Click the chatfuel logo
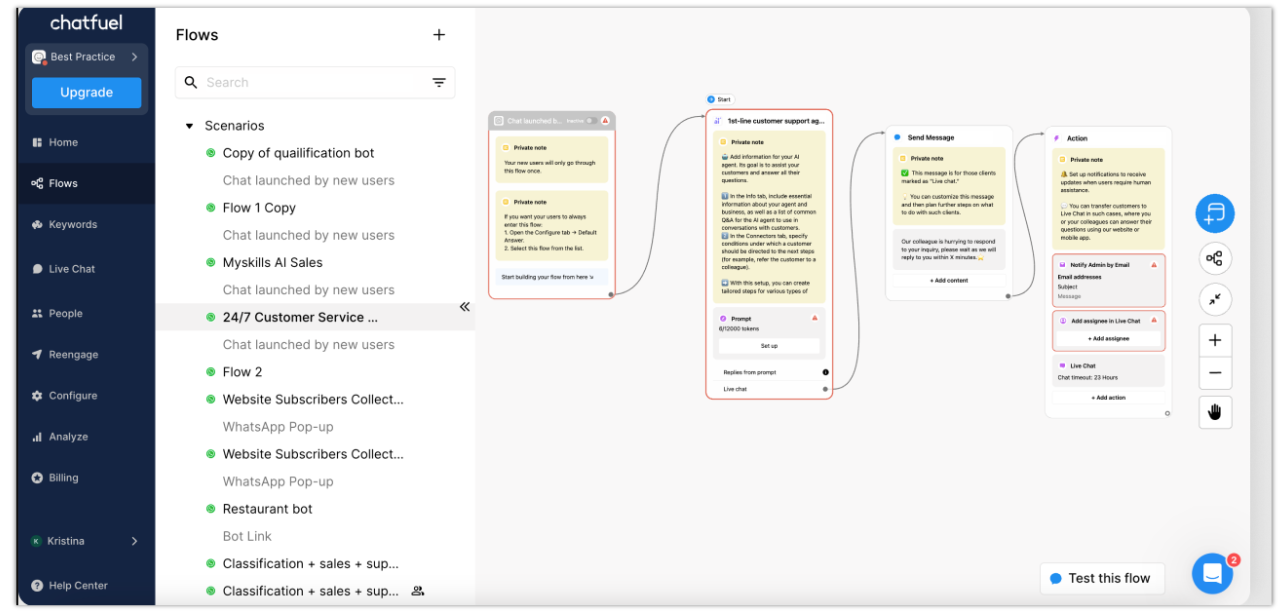This screenshot has width=1288, height=613. point(86,22)
